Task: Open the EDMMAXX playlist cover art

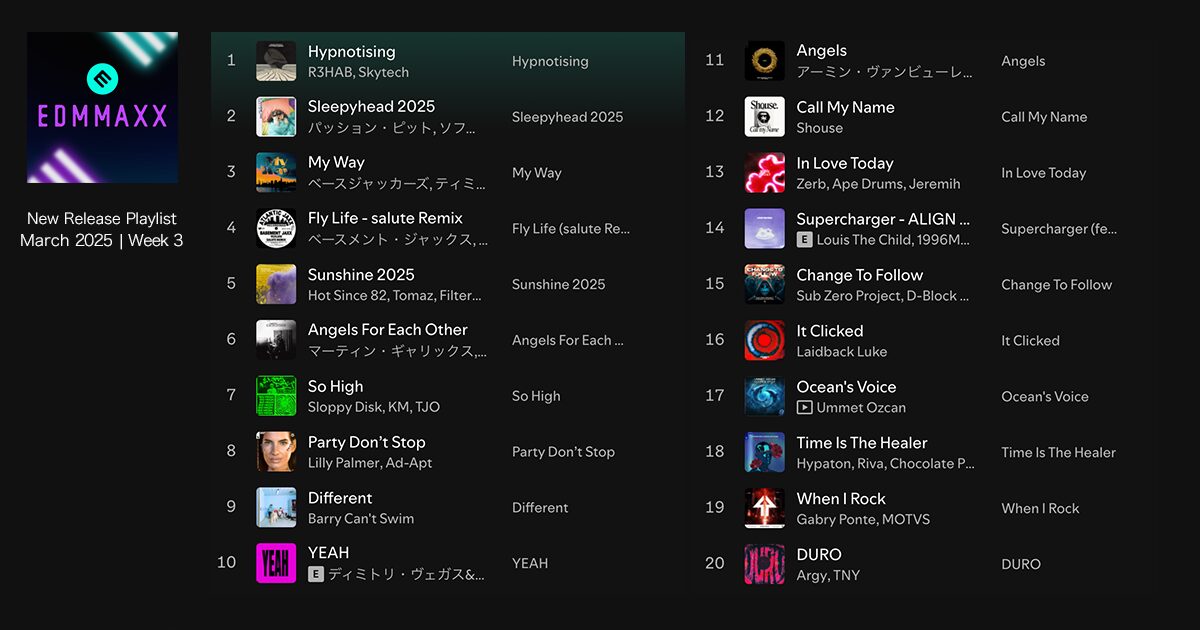Action: 102,107
